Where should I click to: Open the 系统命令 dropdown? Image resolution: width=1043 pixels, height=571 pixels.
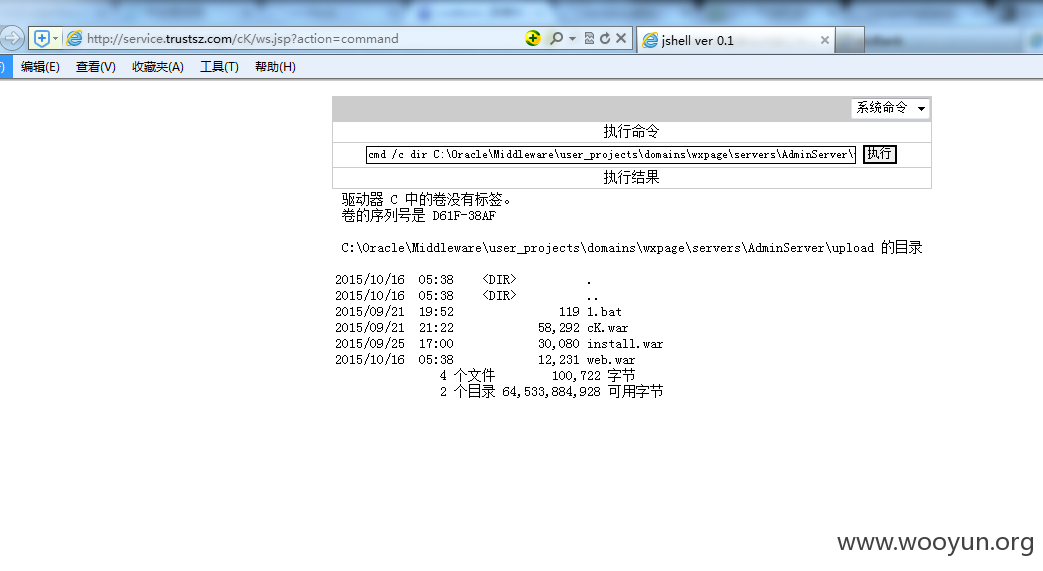click(x=890, y=108)
